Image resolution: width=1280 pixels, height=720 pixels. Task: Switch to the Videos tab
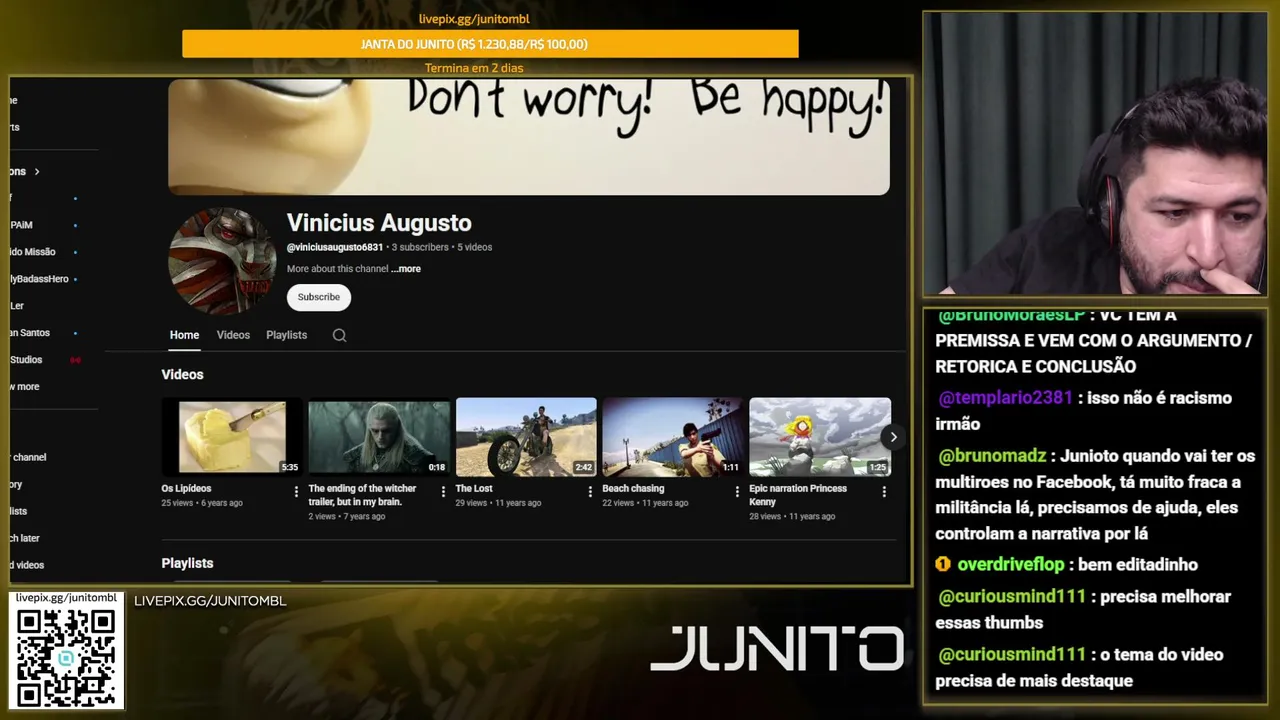[x=233, y=335]
